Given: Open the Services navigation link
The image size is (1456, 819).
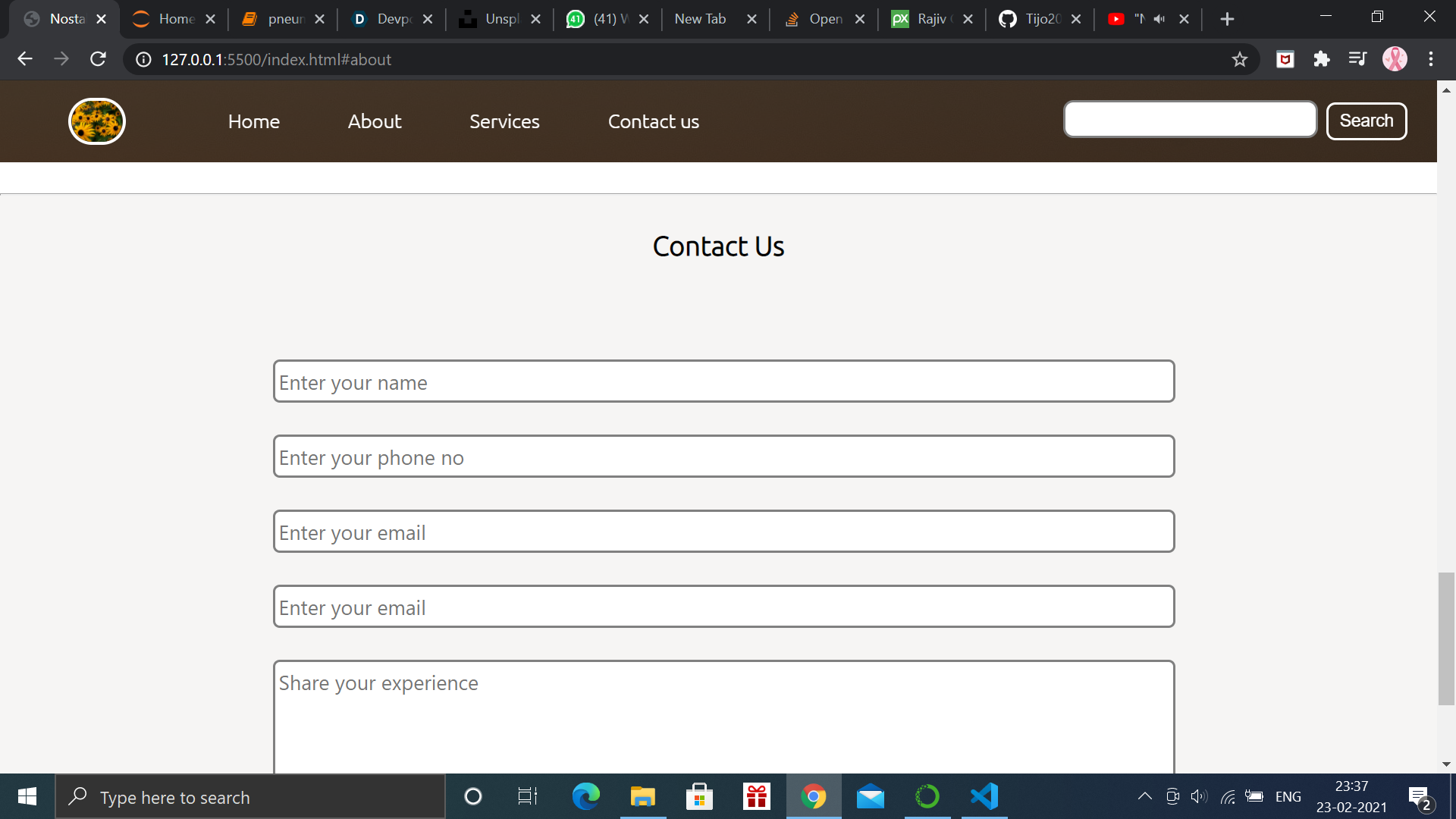Looking at the screenshot, I should [x=504, y=121].
